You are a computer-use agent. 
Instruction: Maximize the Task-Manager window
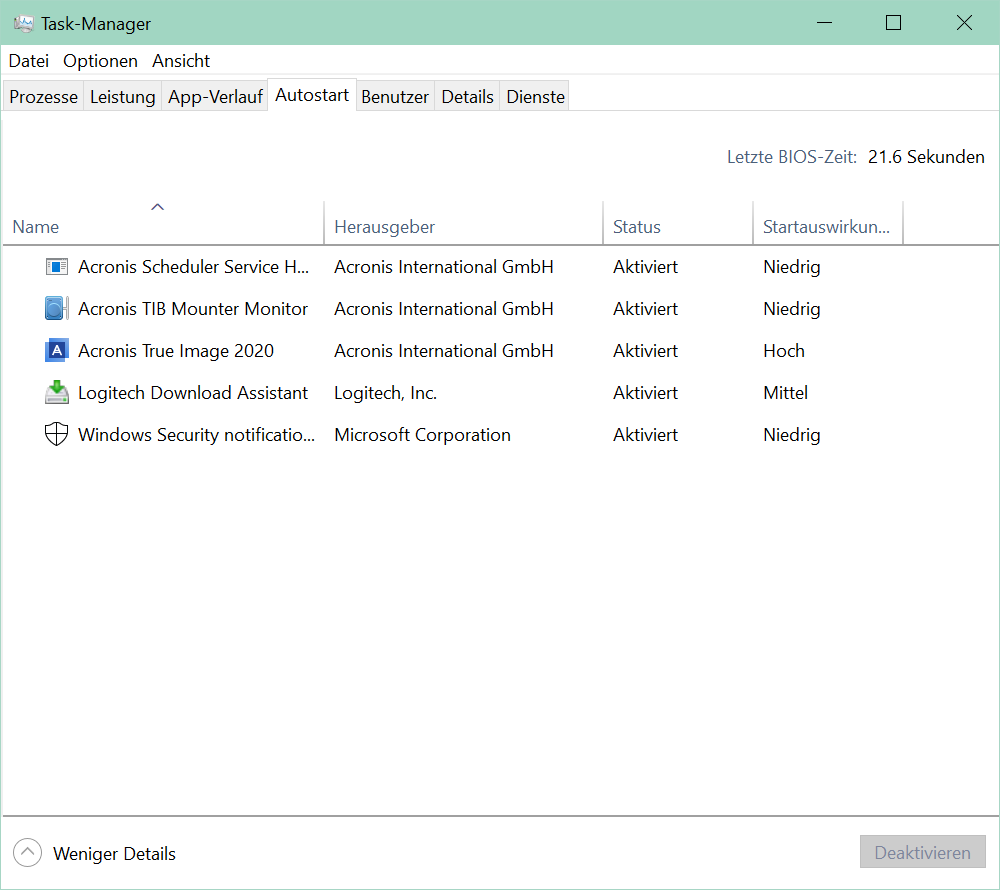(893, 23)
